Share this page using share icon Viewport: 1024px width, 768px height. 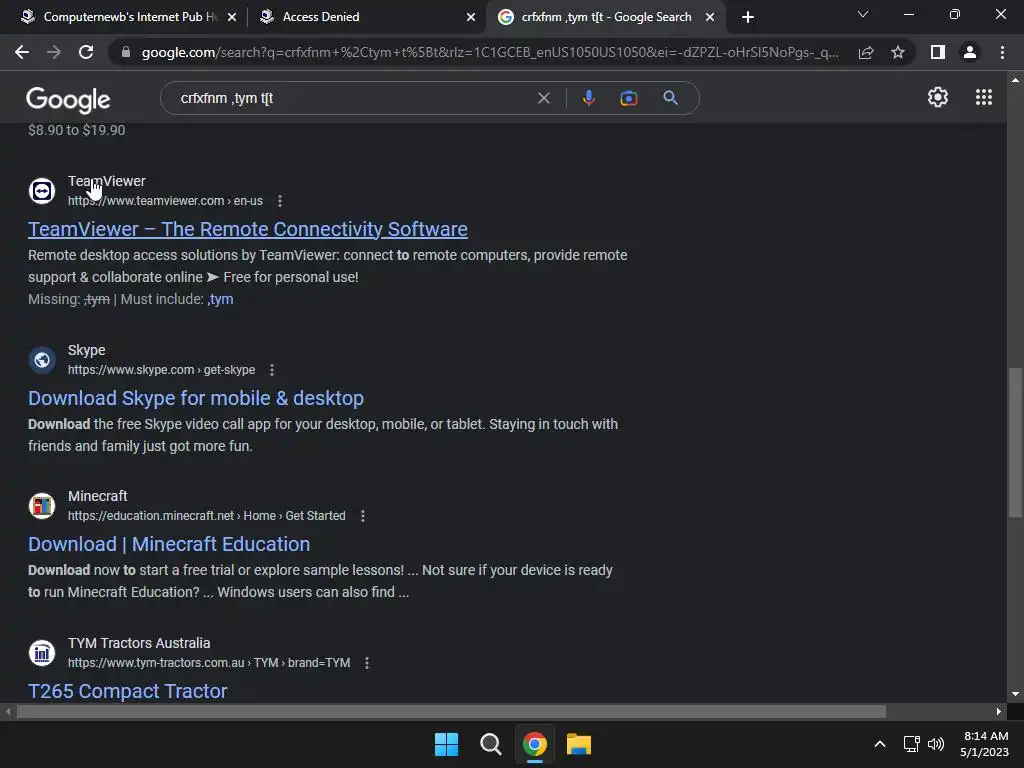point(866,52)
